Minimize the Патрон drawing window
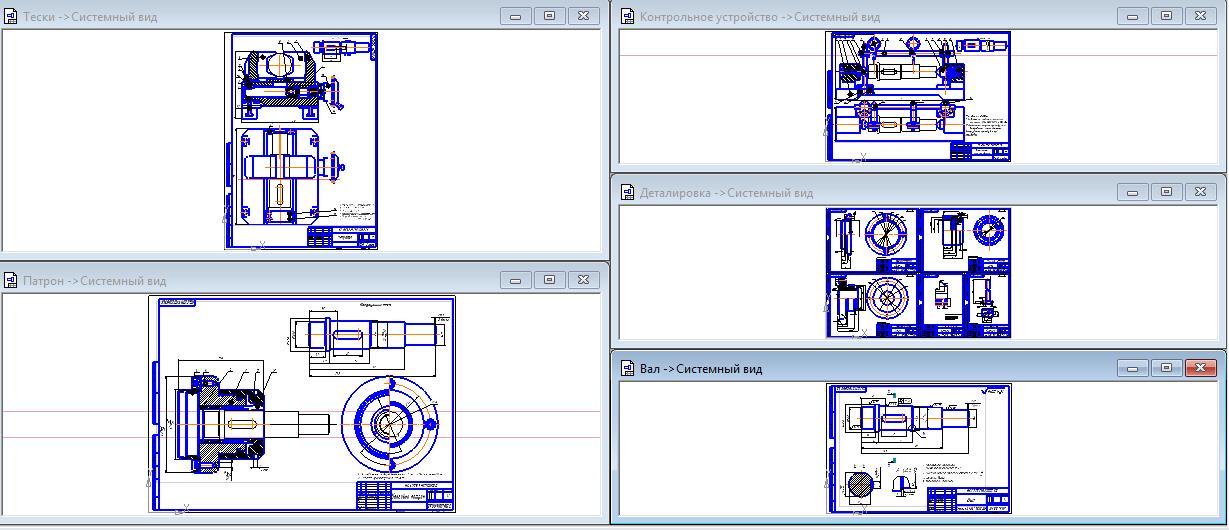Screen dimensions: 1229x530 [515, 280]
